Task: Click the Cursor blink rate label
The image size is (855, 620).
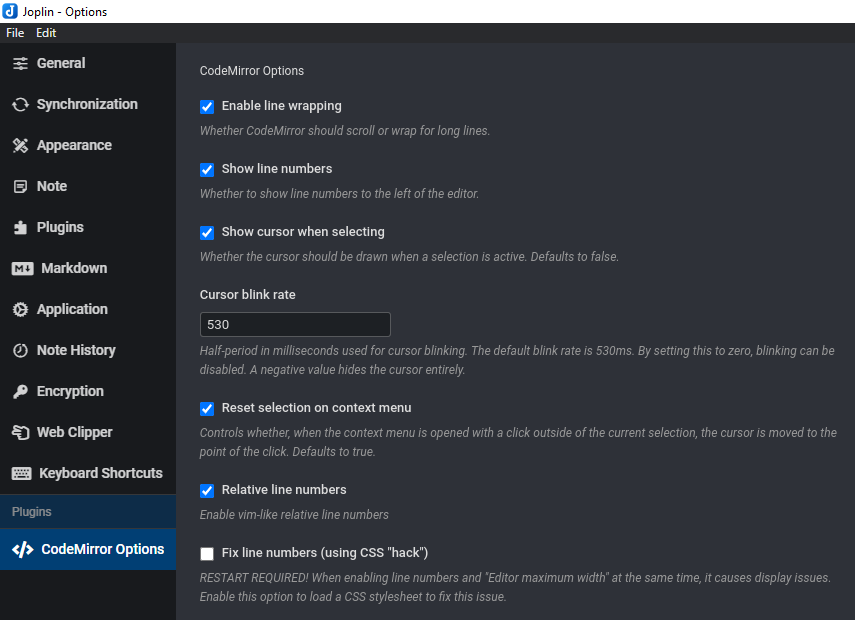Action: tap(248, 294)
